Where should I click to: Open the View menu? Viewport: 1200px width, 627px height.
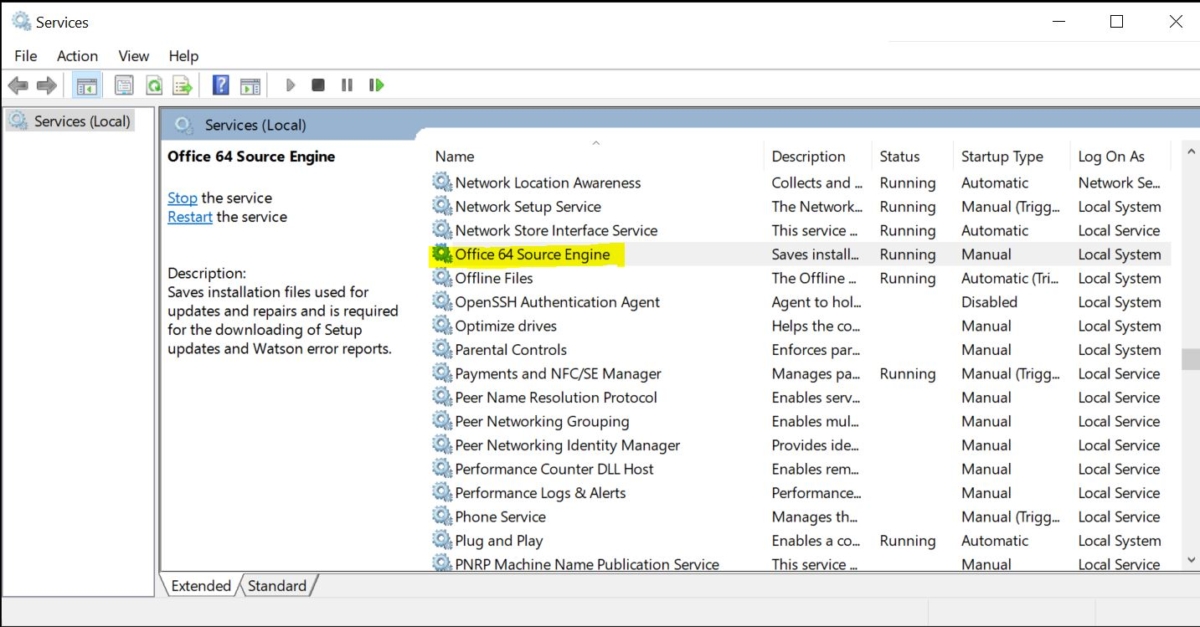point(133,56)
